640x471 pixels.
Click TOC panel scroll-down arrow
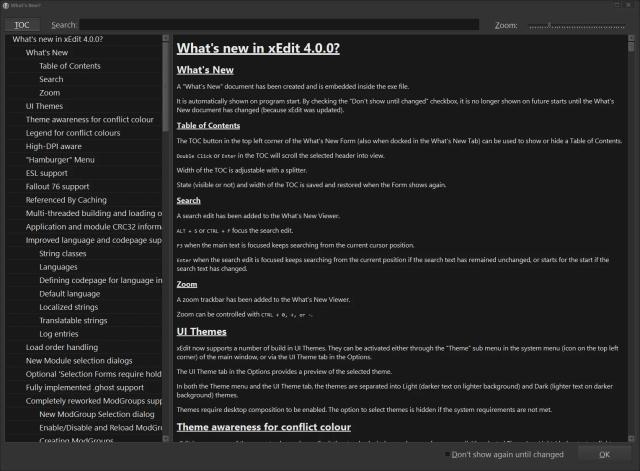(165, 439)
